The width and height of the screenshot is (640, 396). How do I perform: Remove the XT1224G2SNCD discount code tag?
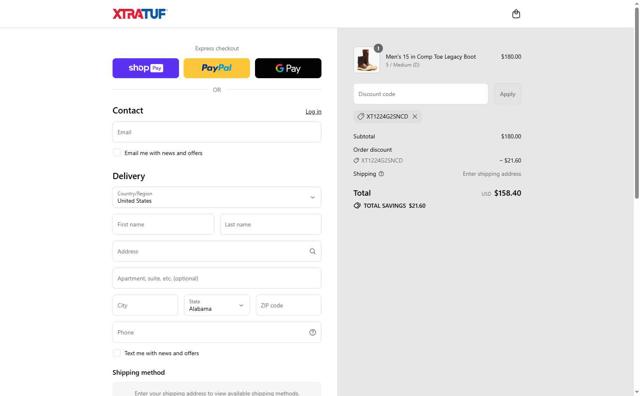click(415, 116)
